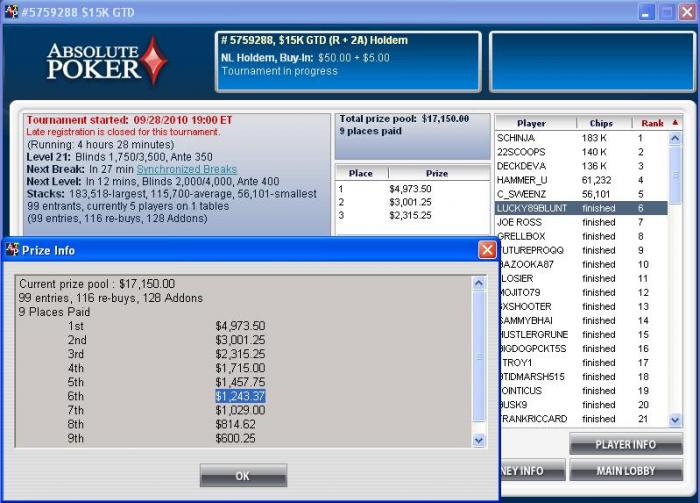Image resolution: width=700 pixels, height=503 pixels.
Task: Click the 9th place $600.25 prize
Action: (x=235, y=438)
